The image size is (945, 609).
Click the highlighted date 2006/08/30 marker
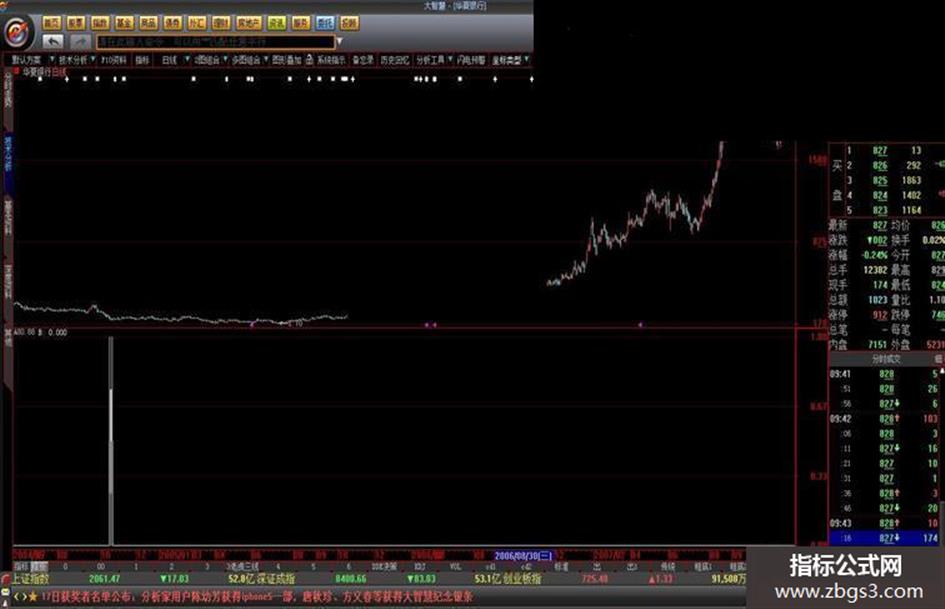coord(523,555)
